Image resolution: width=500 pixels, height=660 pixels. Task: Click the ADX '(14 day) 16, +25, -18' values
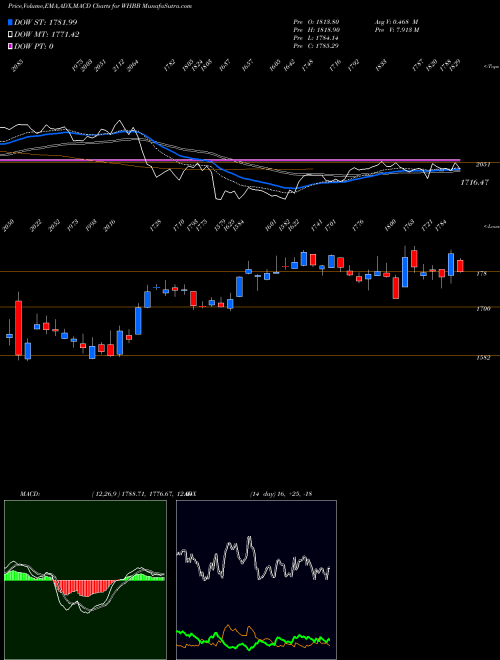[281, 494]
